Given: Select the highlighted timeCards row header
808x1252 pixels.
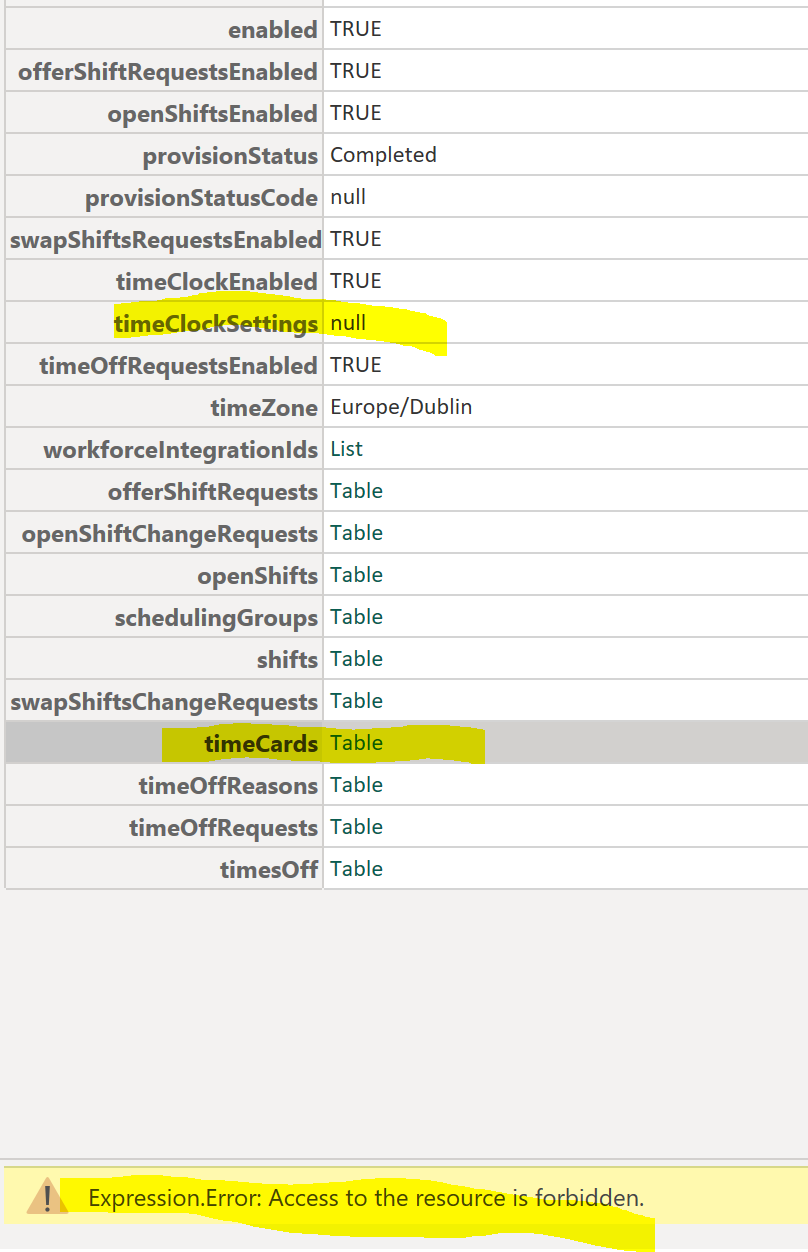Looking at the screenshot, I should [x=261, y=742].
